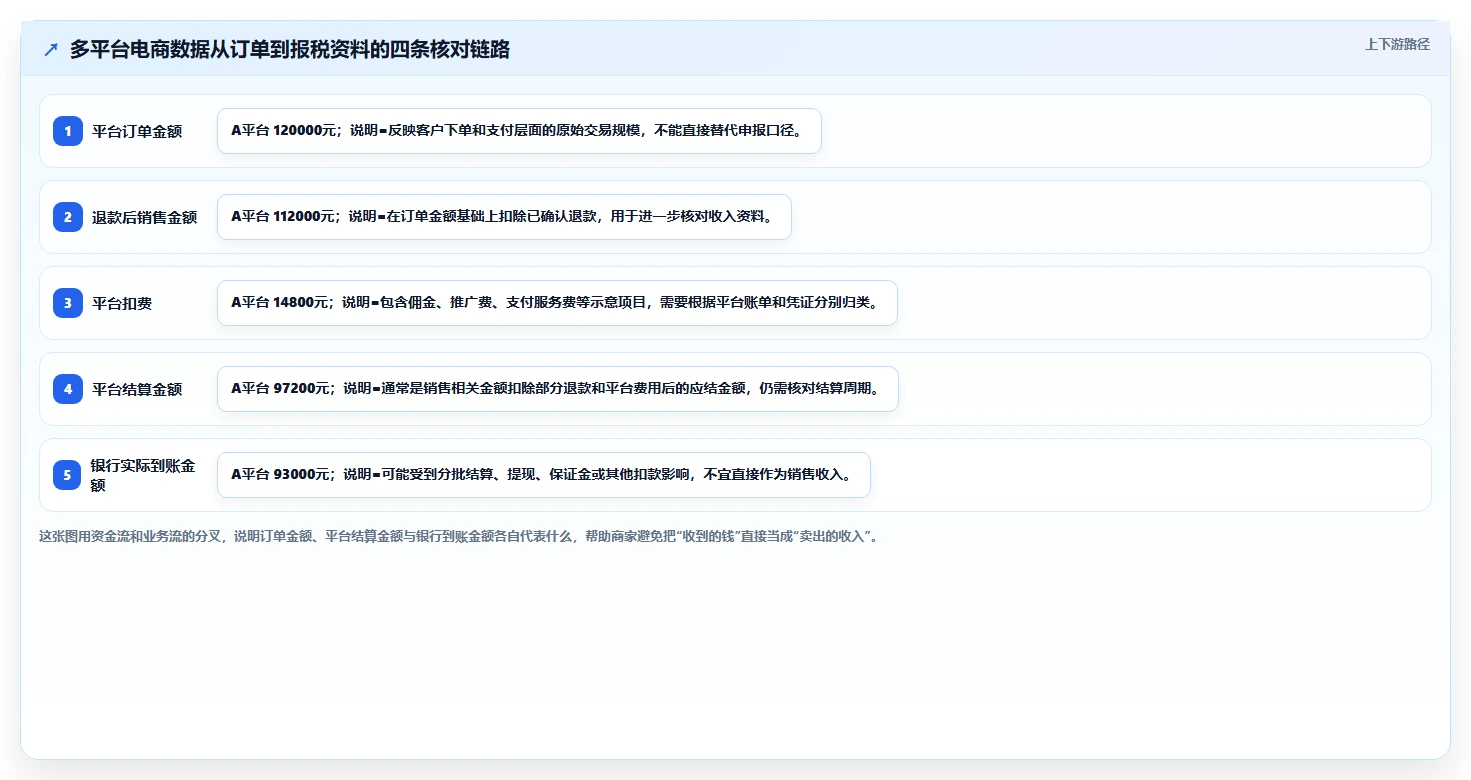Click the footer note starting 这张图用资金流和业务流的分叉
Viewport: 1471px width, 780px height.
[x=461, y=536]
